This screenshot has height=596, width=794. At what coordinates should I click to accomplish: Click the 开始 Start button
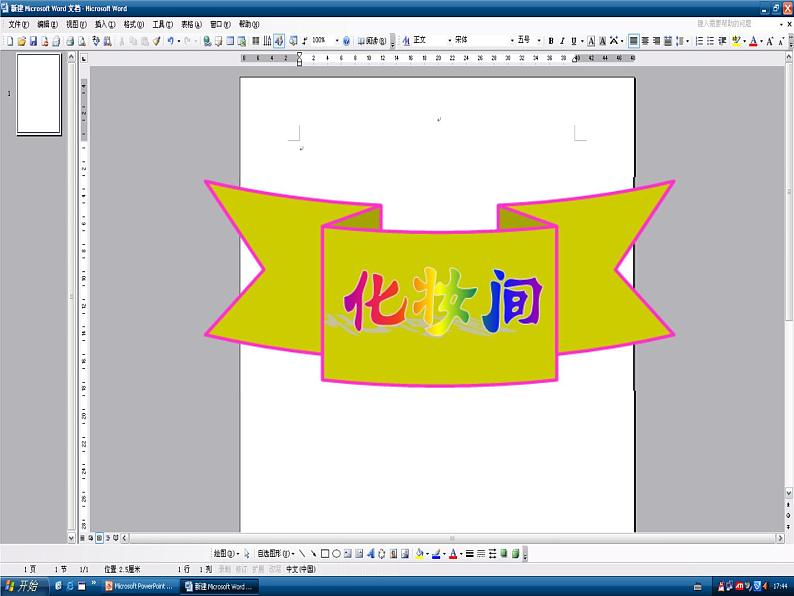(23, 586)
